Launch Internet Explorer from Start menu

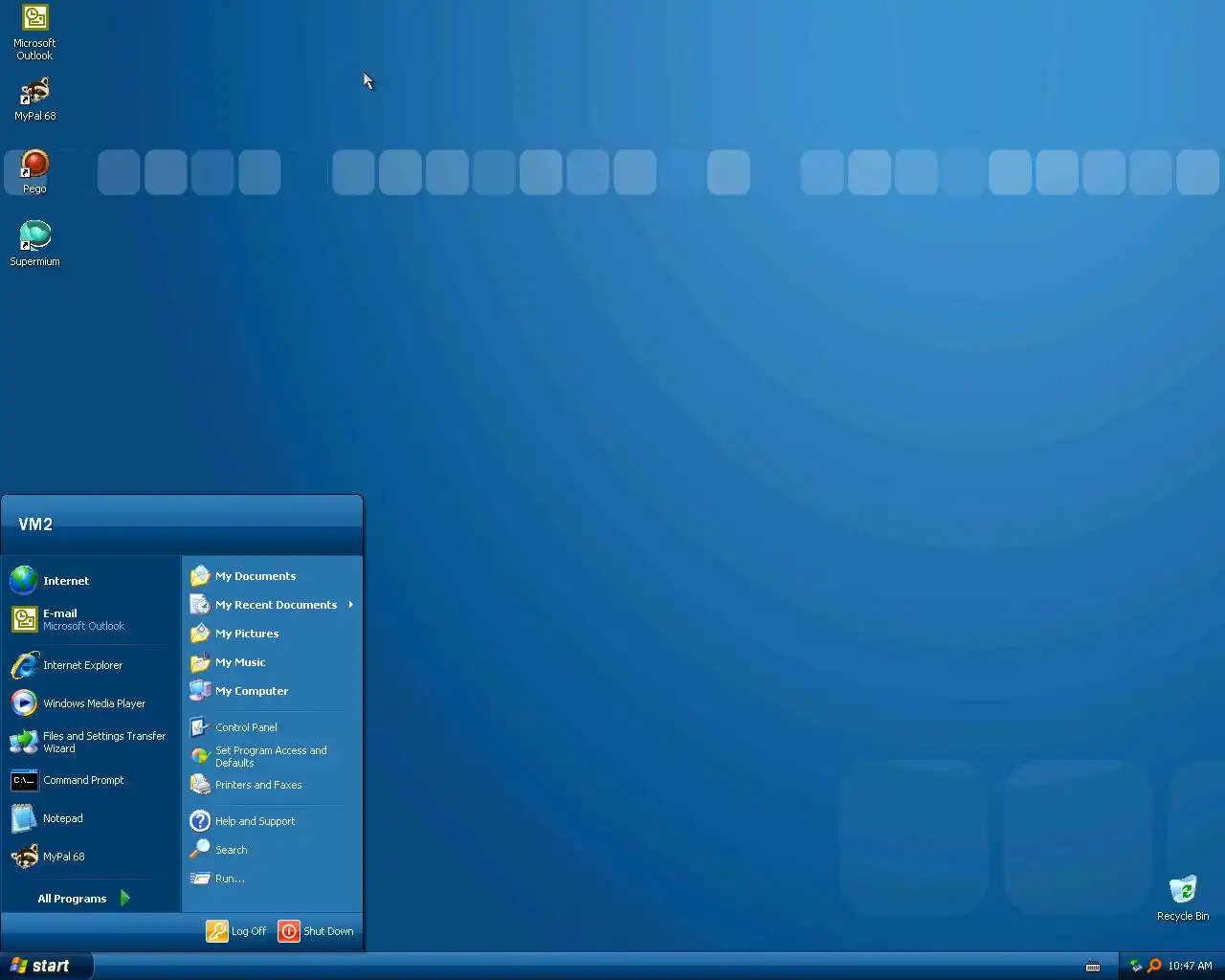coord(91,665)
